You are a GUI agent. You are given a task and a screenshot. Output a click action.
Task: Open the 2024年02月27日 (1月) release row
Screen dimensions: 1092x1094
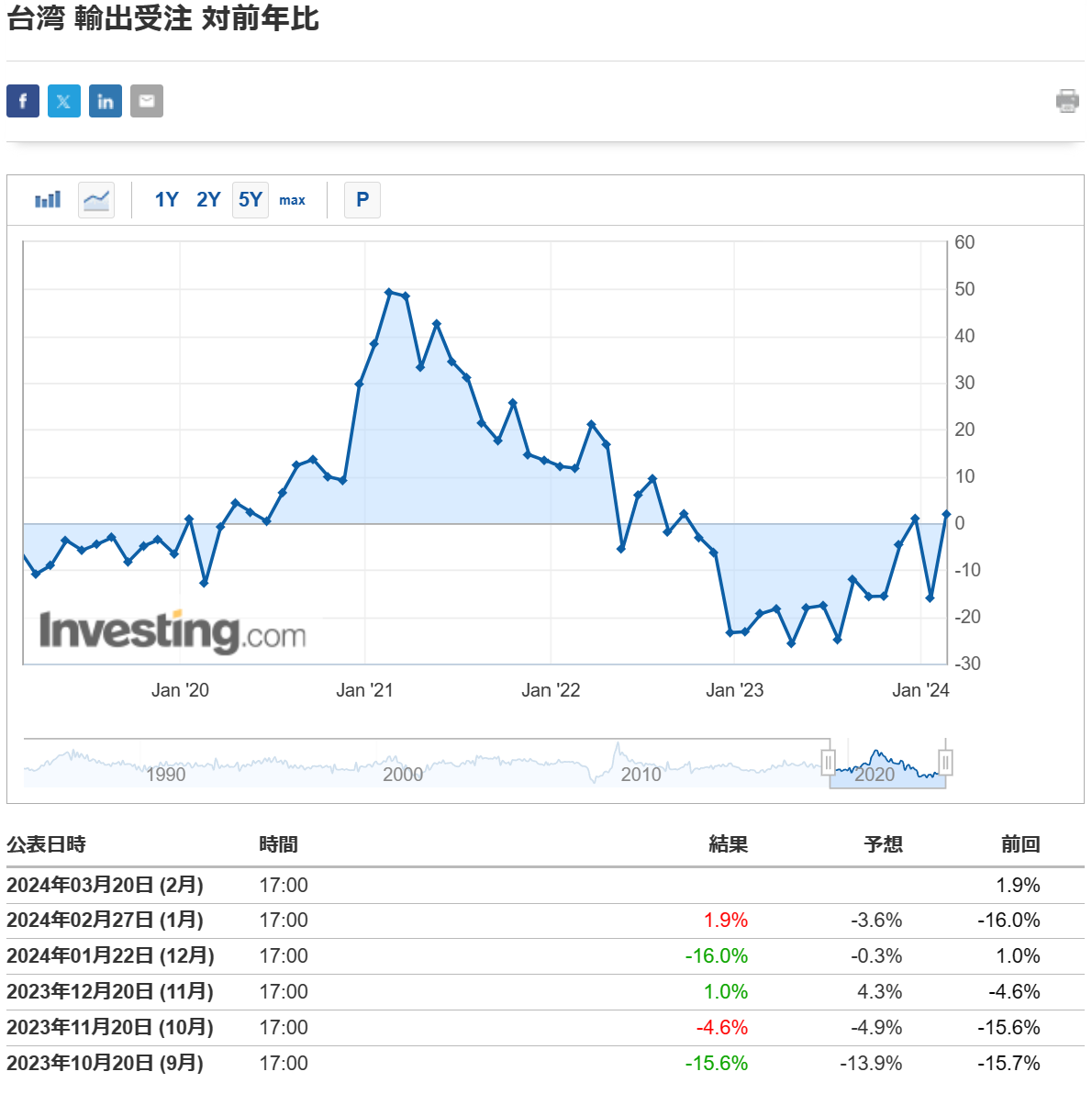(105, 921)
